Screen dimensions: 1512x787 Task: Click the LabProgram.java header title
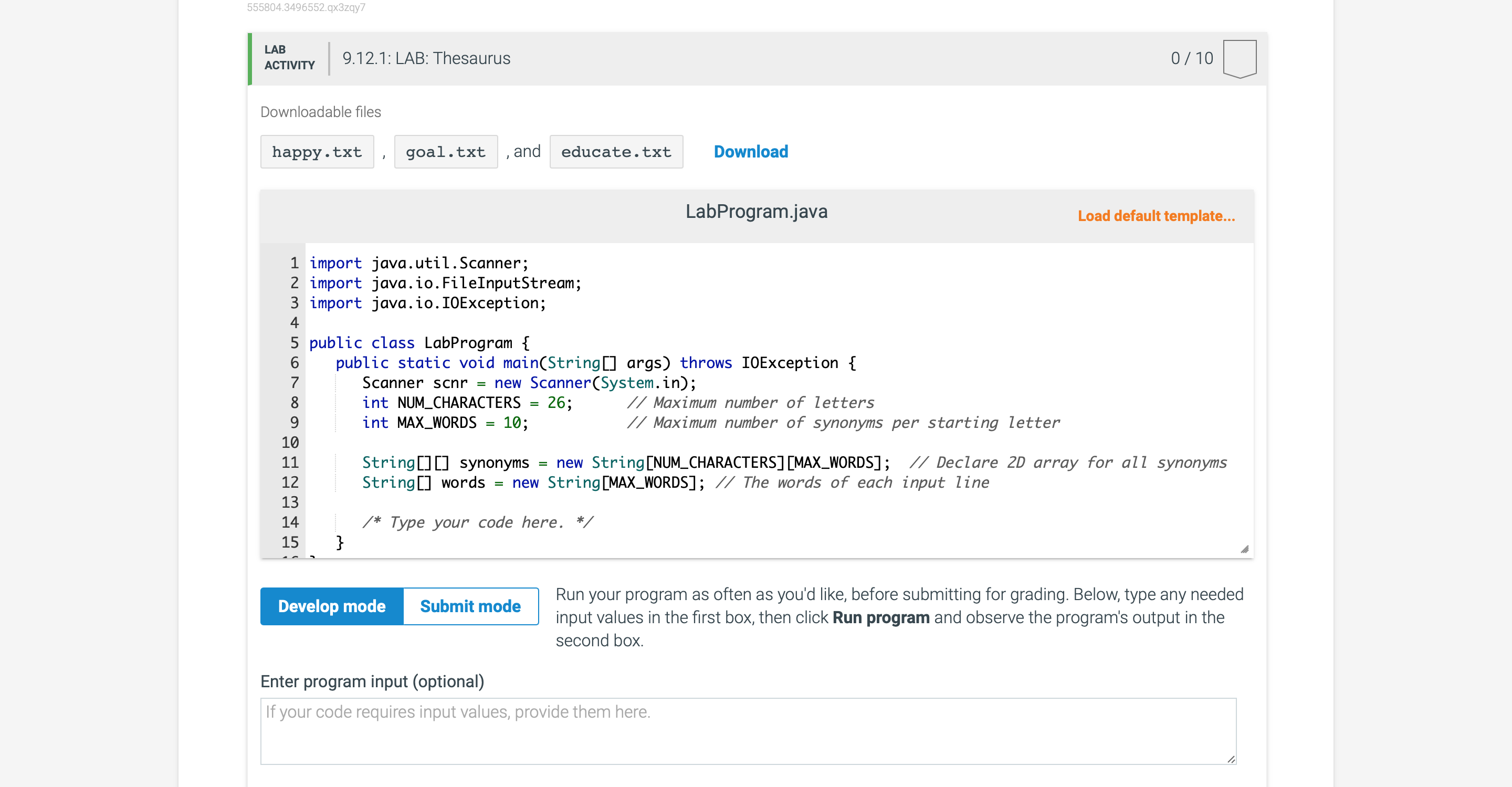(757, 212)
